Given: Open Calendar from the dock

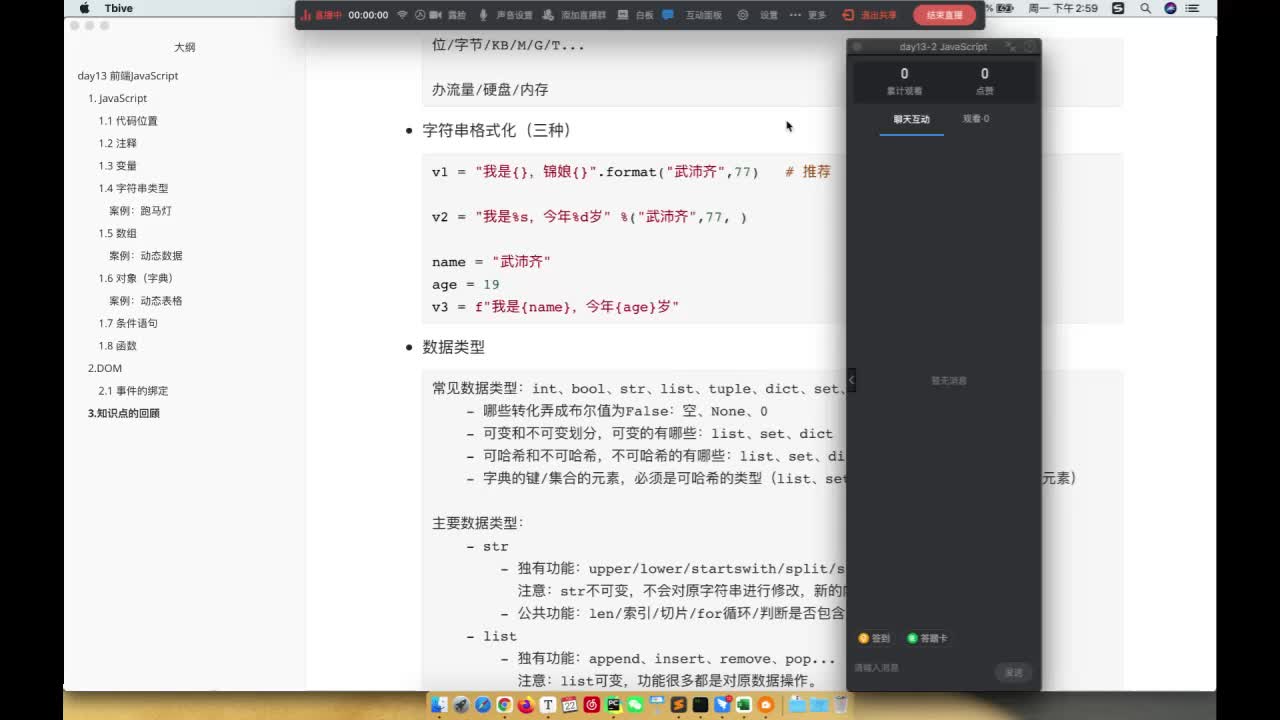Looking at the screenshot, I should [570, 704].
